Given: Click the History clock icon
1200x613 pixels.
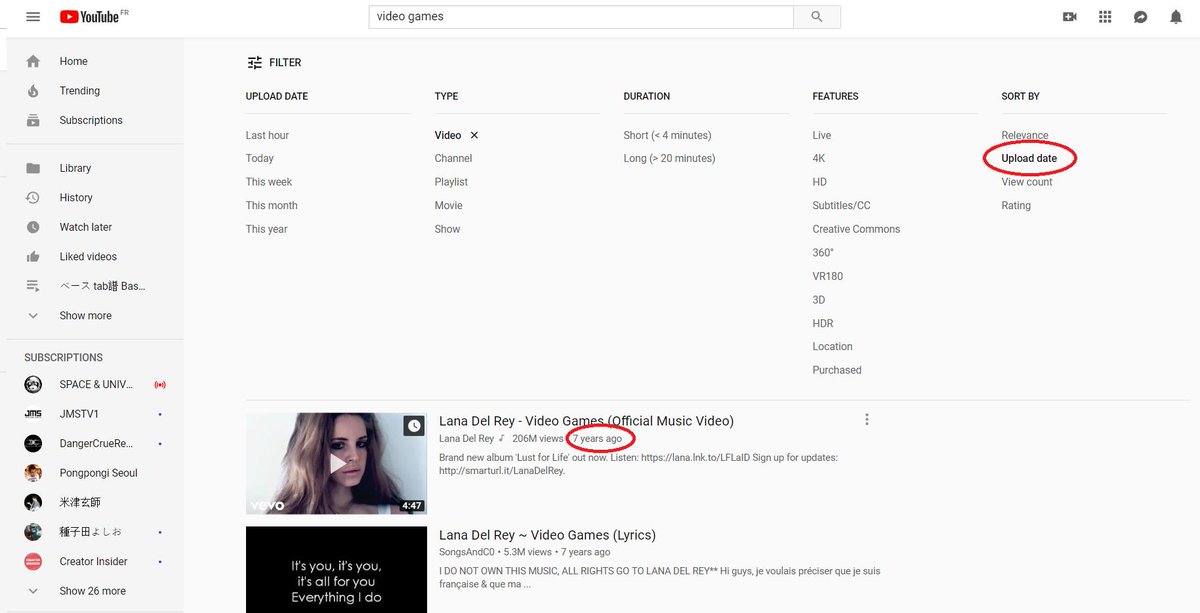Looking at the screenshot, I should (x=33, y=198).
